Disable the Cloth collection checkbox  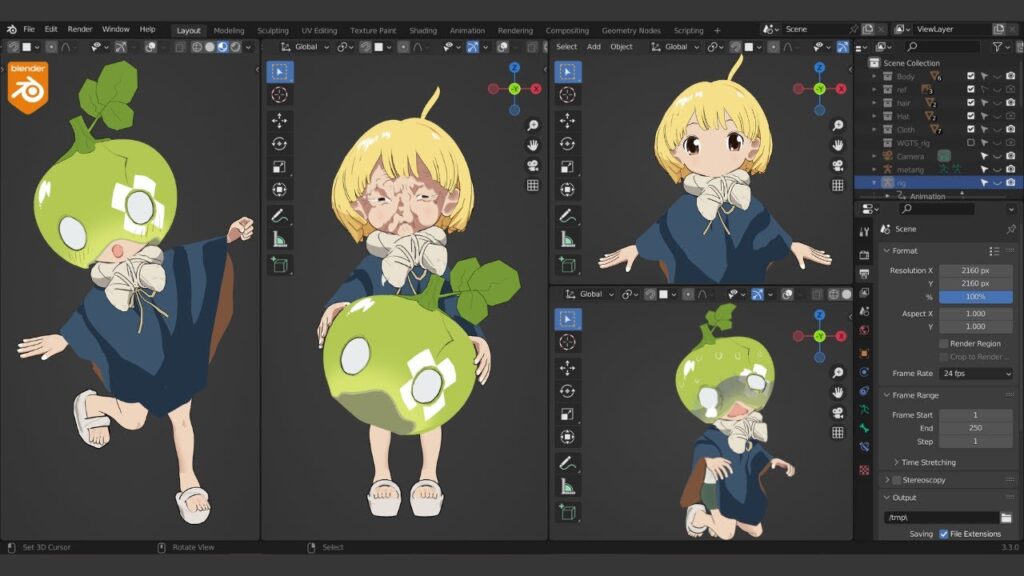coord(970,129)
